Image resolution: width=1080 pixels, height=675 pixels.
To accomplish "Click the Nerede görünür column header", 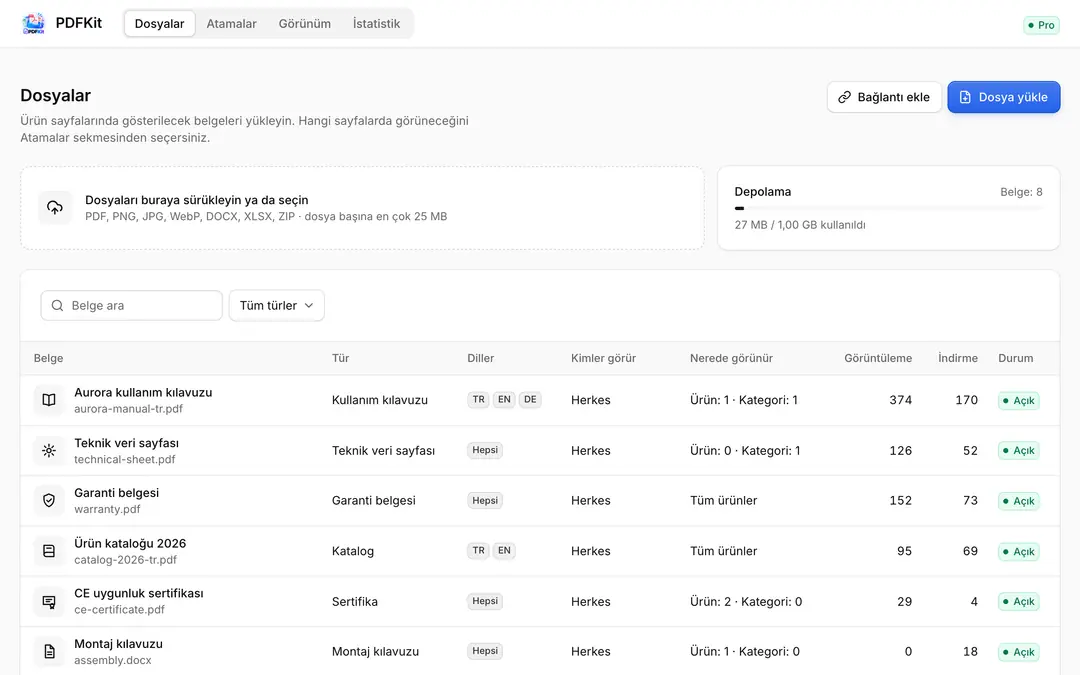I will (731, 358).
